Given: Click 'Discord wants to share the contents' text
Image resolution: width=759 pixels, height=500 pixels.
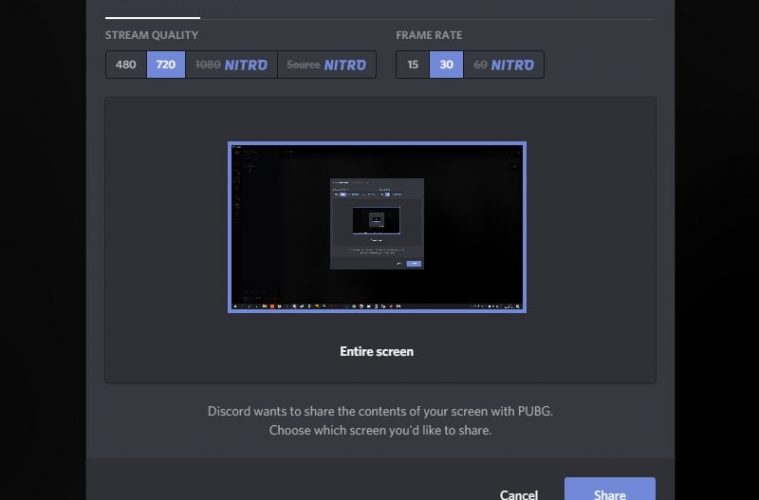Looking at the screenshot, I should [x=380, y=411].
